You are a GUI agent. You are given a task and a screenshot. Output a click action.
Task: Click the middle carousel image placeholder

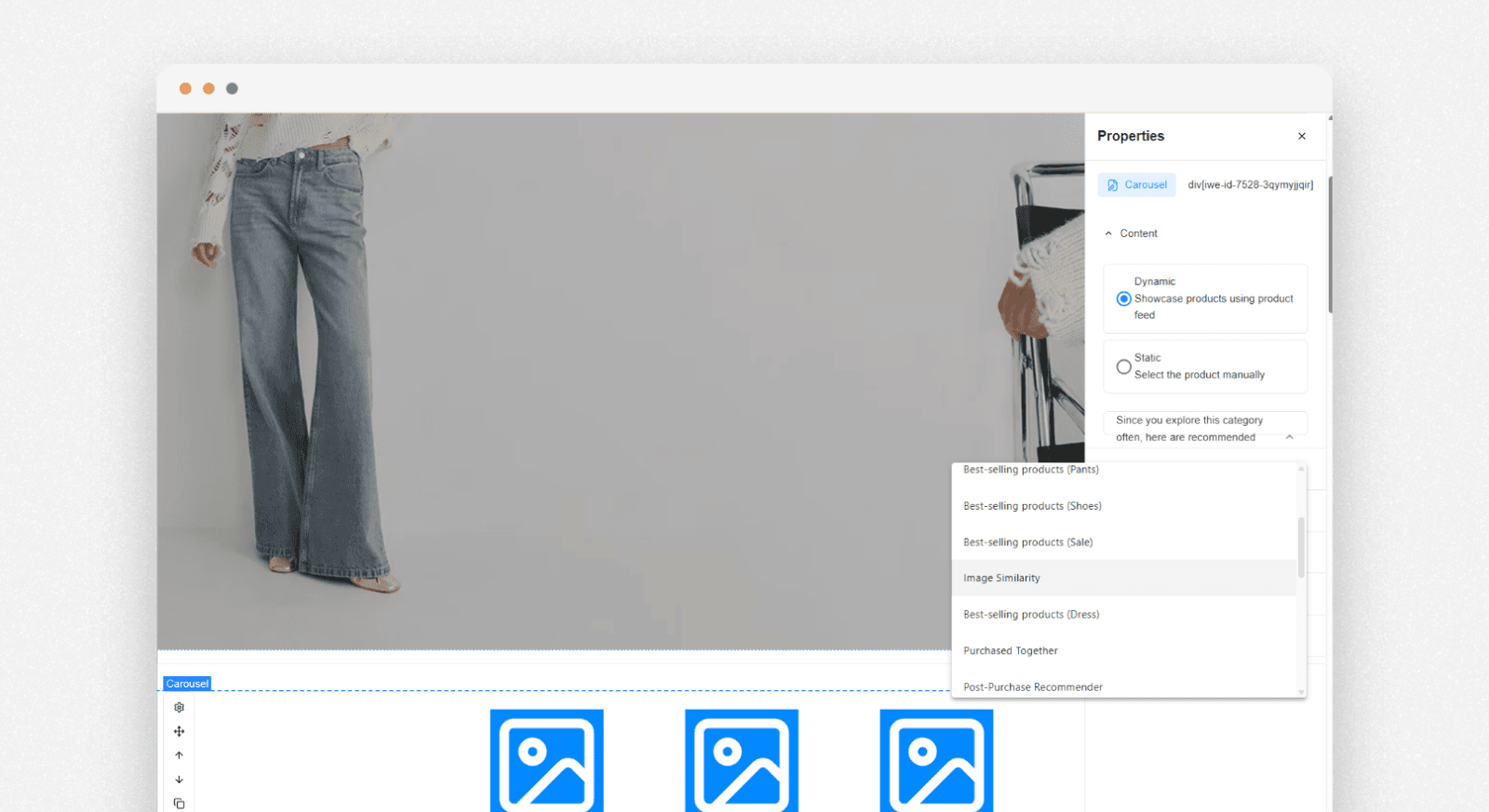pos(742,761)
